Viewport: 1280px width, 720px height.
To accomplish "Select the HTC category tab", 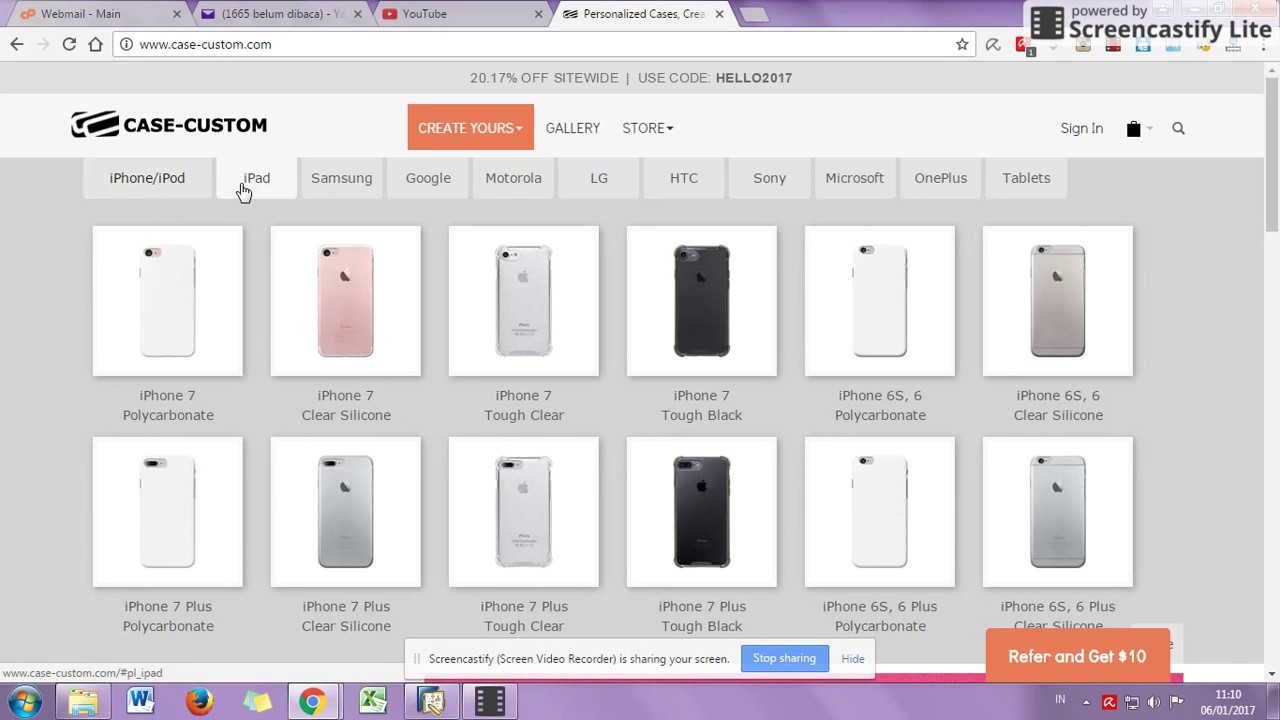I will (x=684, y=178).
